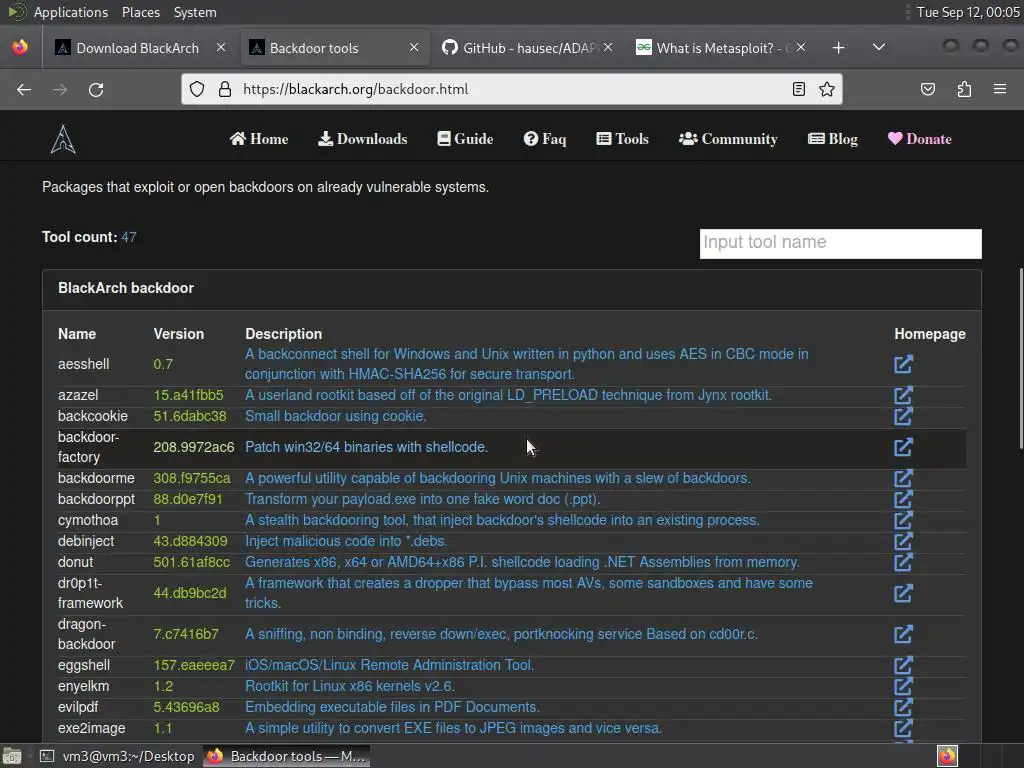The image size is (1024, 768).
Task: Click the clock in the top panel
Action: tap(967, 12)
